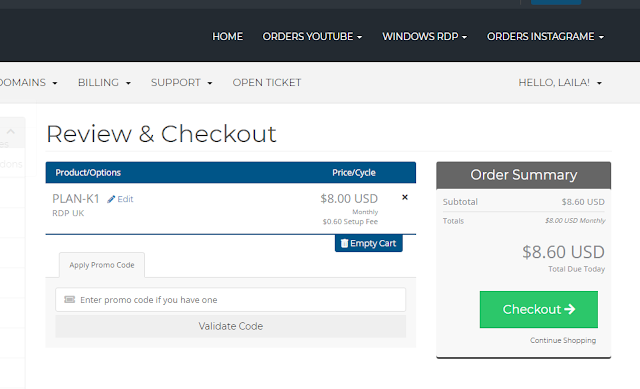Click the Total Due Today label
640x389 pixels.
pyautogui.click(x=576, y=269)
